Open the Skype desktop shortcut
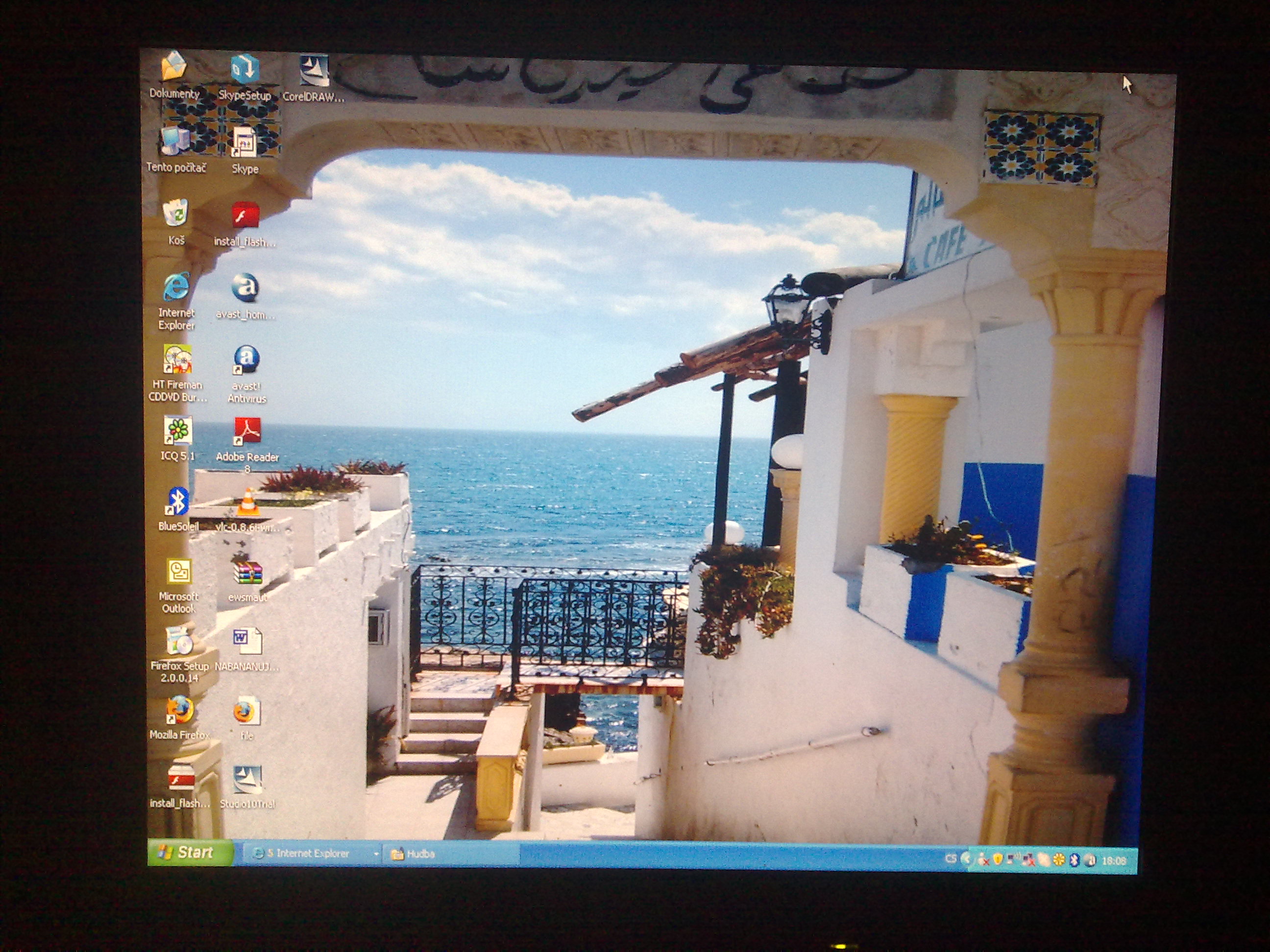 (244, 143)
